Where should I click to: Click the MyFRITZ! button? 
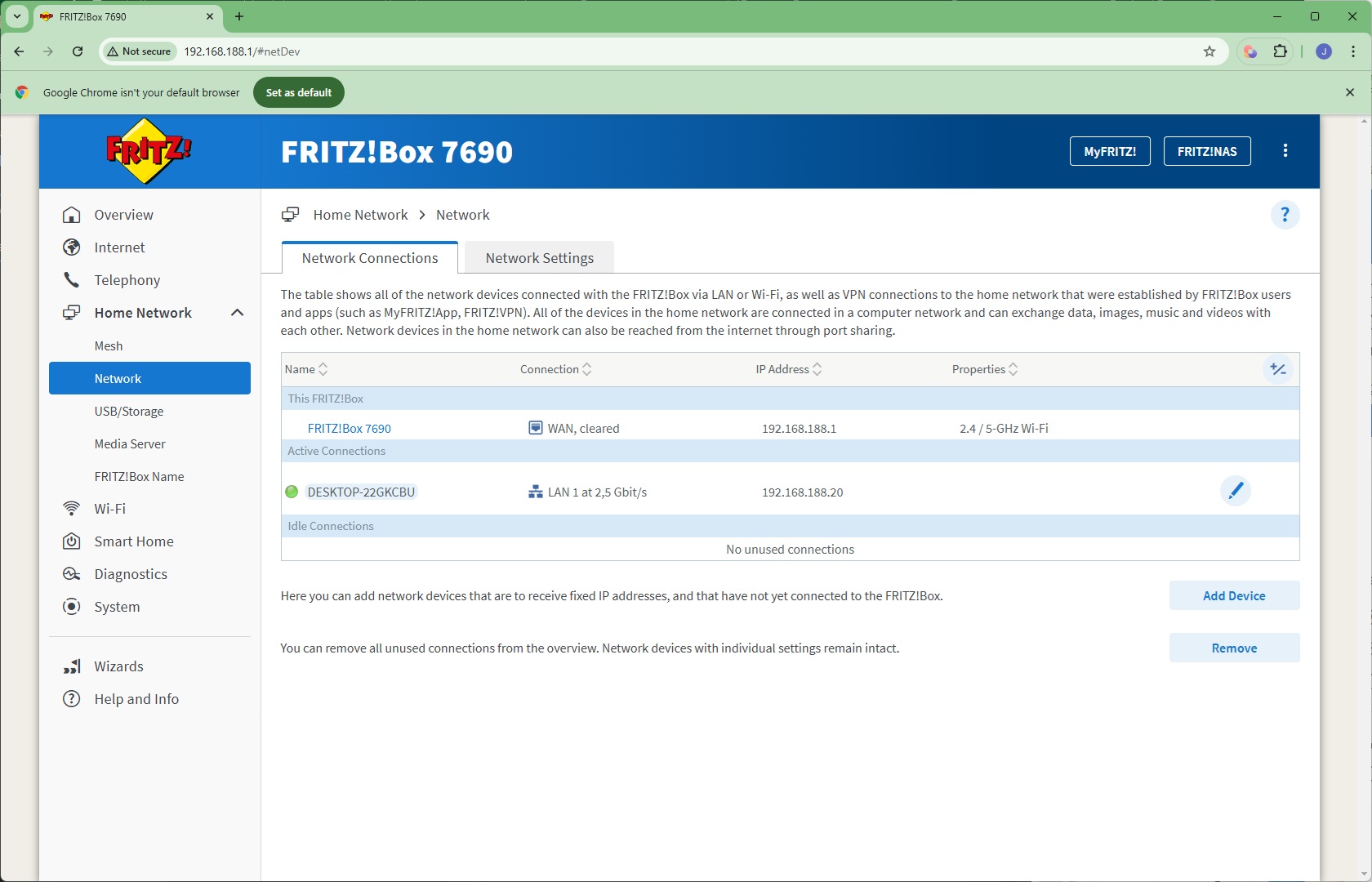tap(1110, 151)
